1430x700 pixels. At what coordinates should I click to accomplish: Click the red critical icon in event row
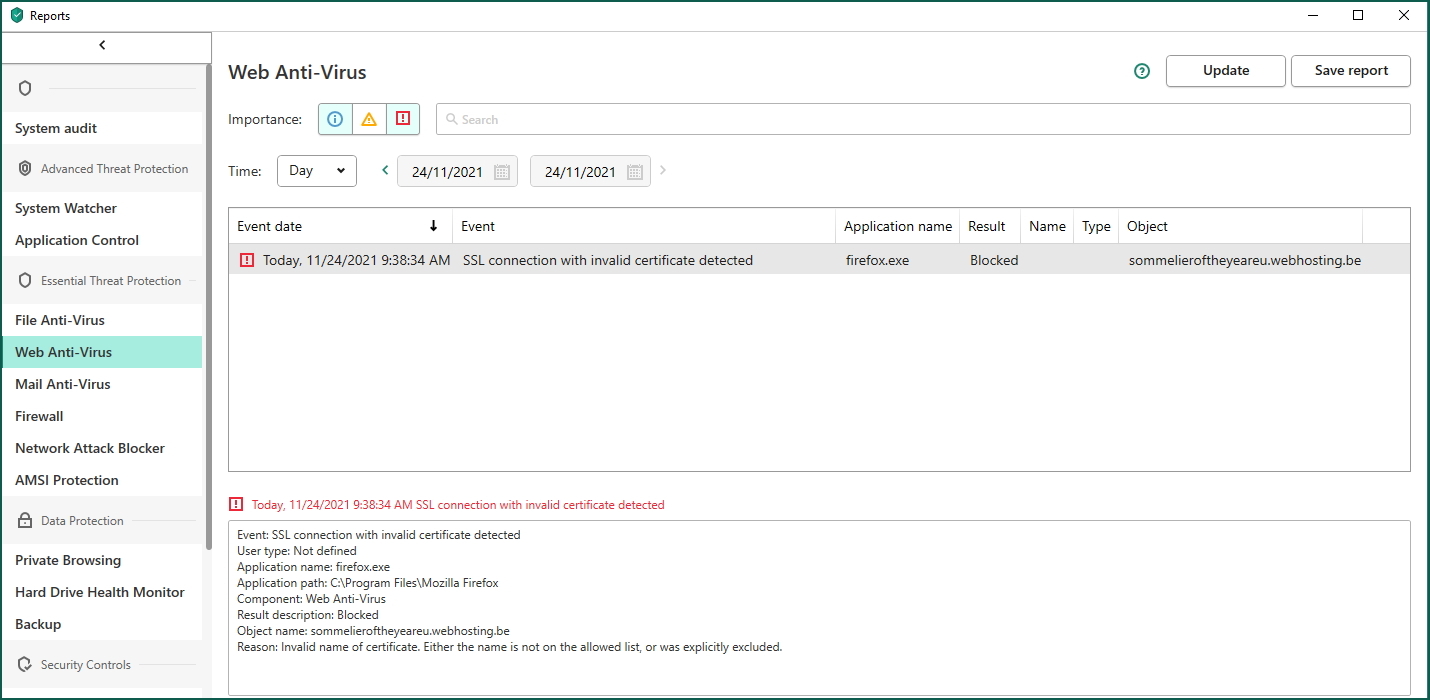click(247, 260)
